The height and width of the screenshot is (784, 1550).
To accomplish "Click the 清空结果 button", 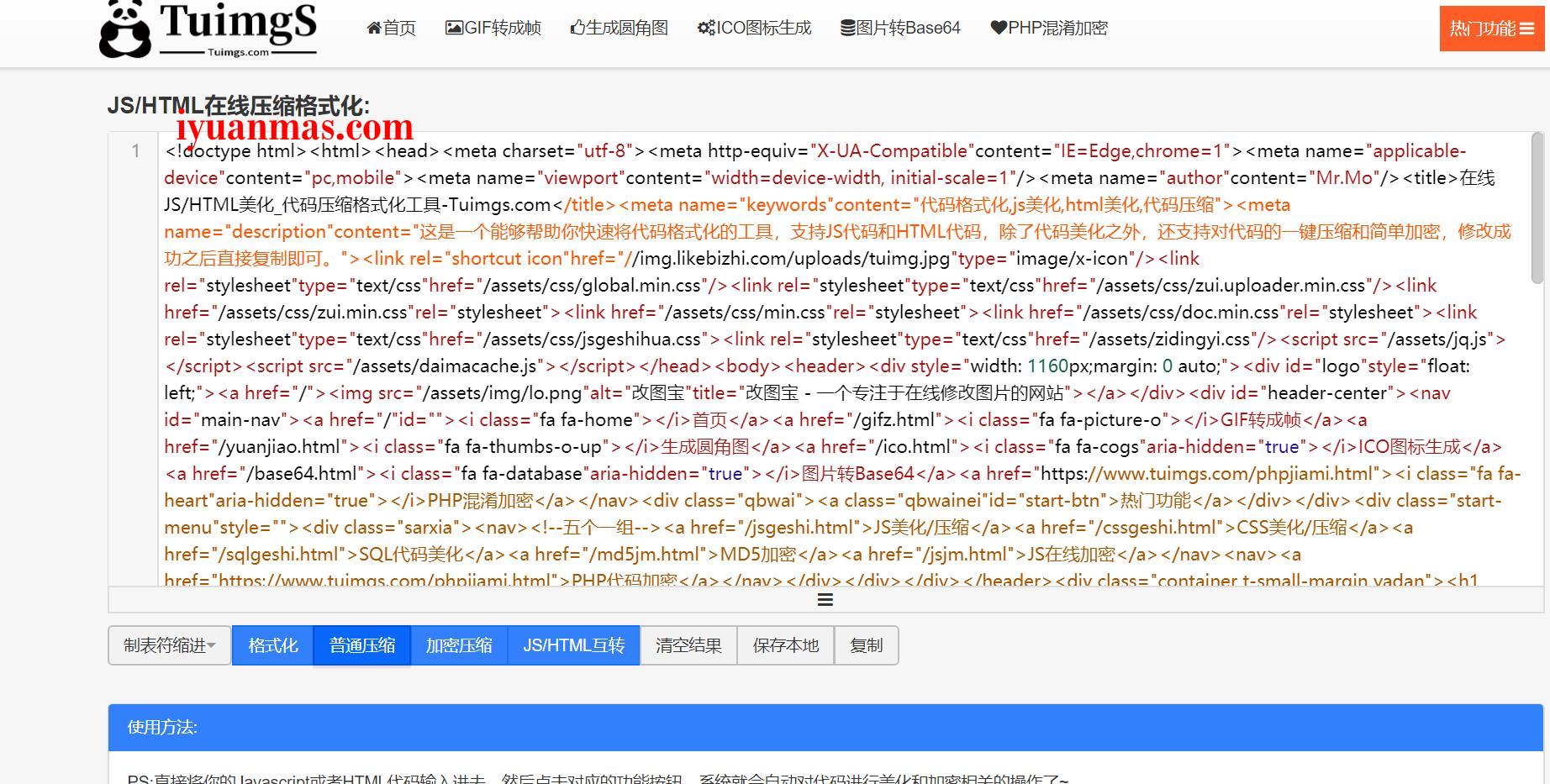I will pos(688,645).
